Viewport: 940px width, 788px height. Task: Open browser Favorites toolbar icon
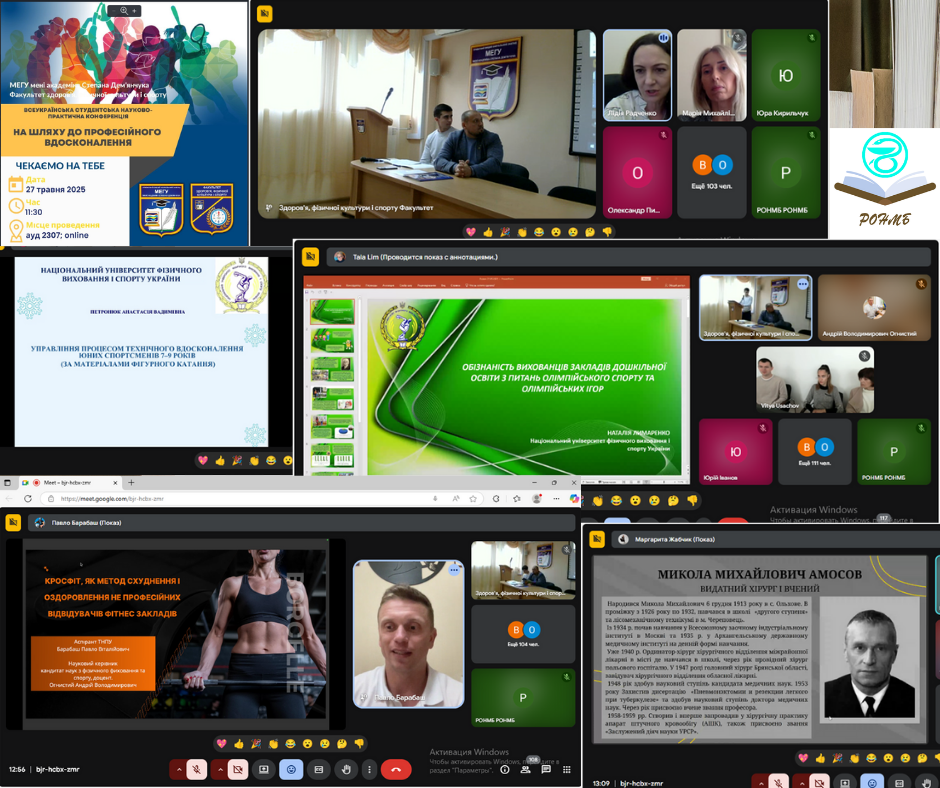[517, 498]
